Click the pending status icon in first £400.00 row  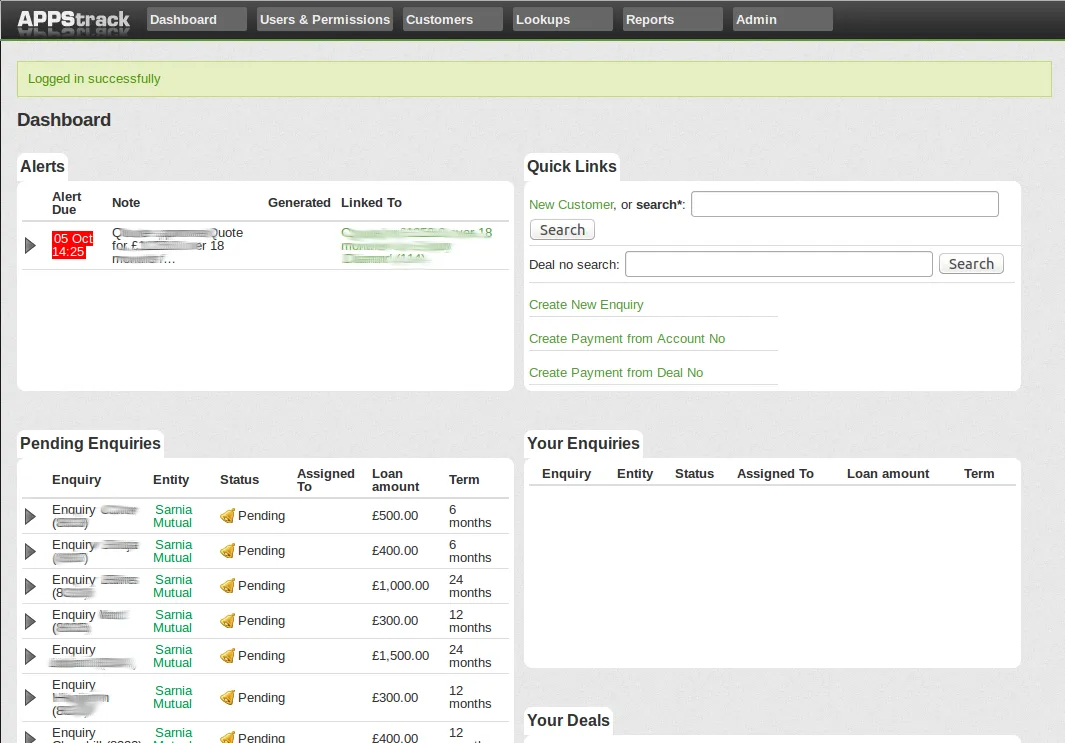228,551
